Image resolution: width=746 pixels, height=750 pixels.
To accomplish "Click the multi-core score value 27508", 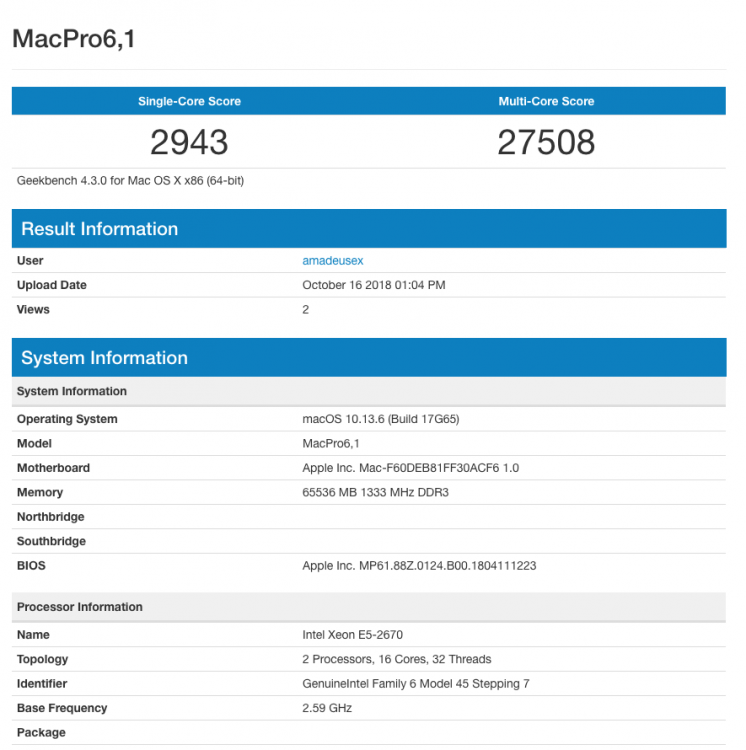I will tap(546, 142).
